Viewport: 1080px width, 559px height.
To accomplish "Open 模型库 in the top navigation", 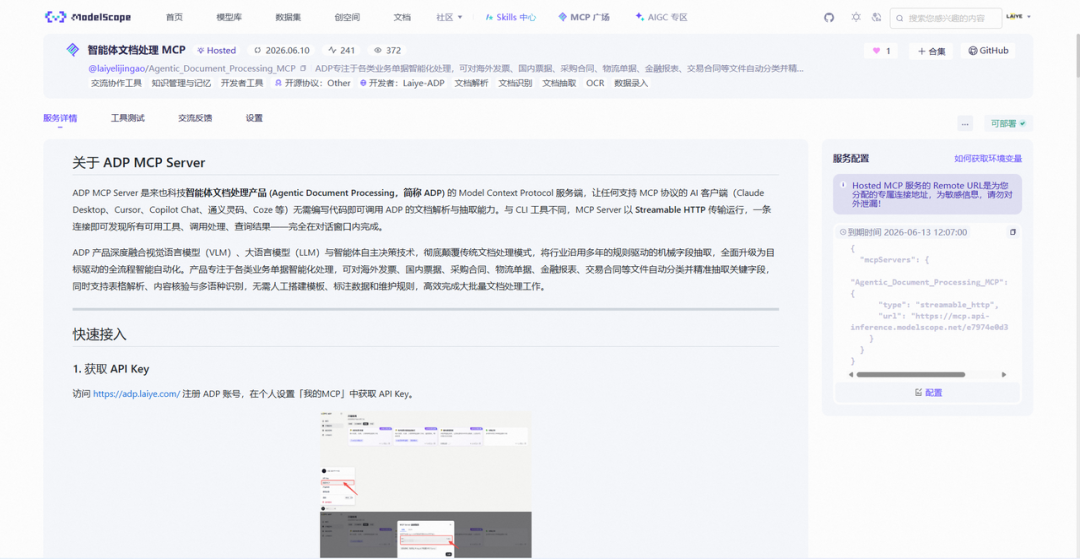I will coord(229,17).
